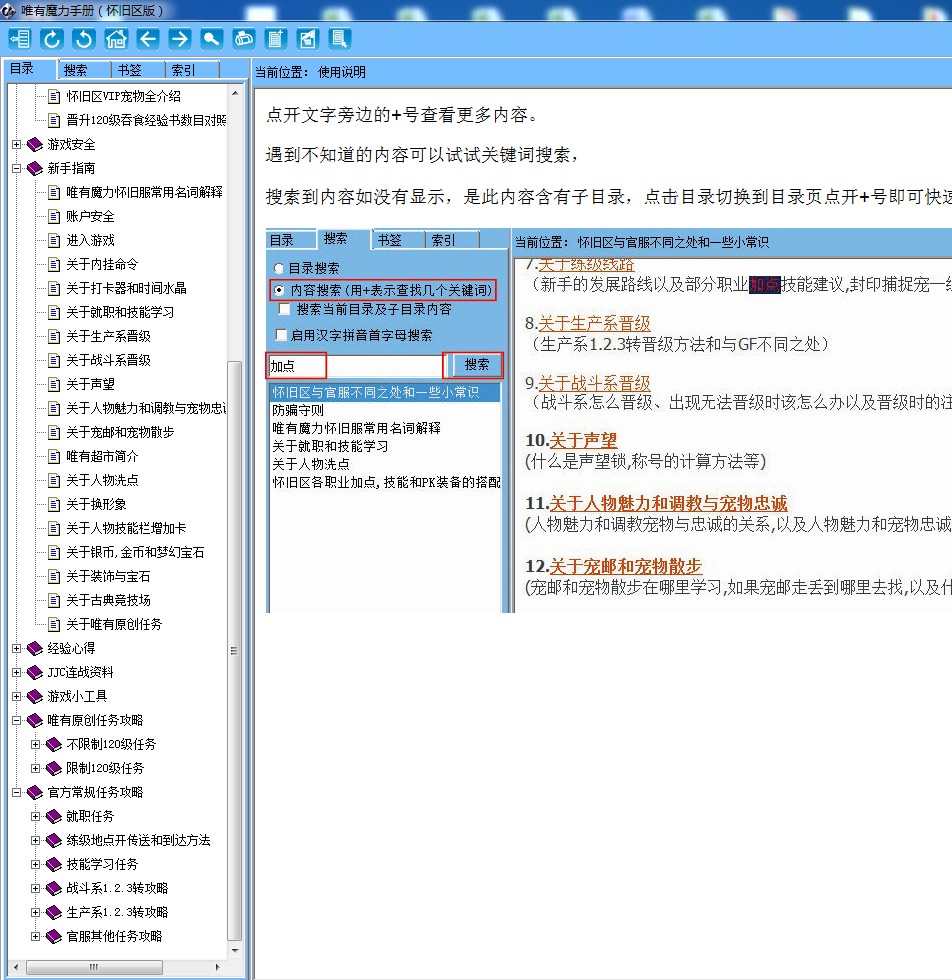Expand the 游戏安全 tree node
This screenshot has width=952, height=980.
point(17,145)
